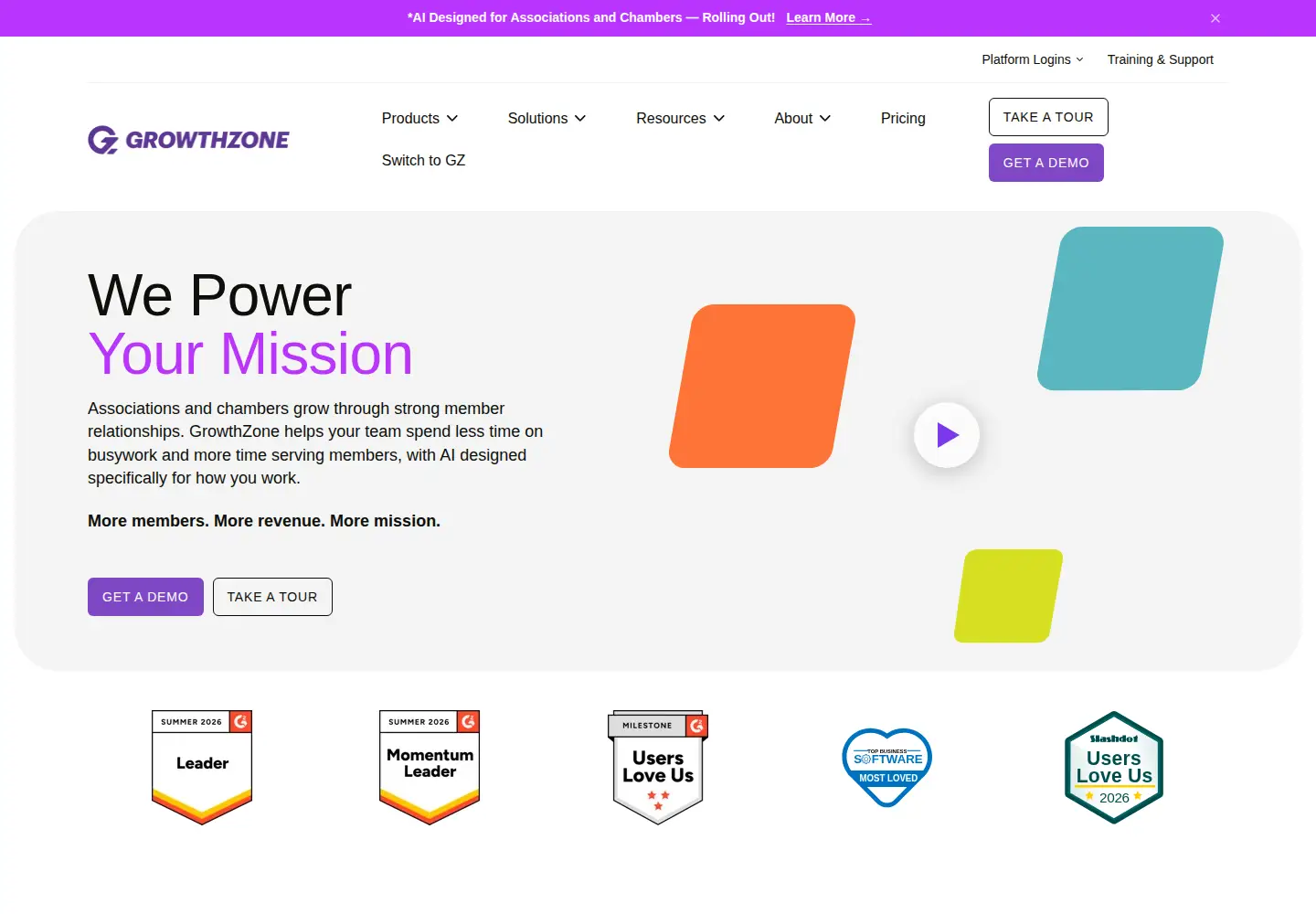1316x914 pixels.
Task: Open the G2 Milestone Users Love Us badge
Action: coord(658,768)
